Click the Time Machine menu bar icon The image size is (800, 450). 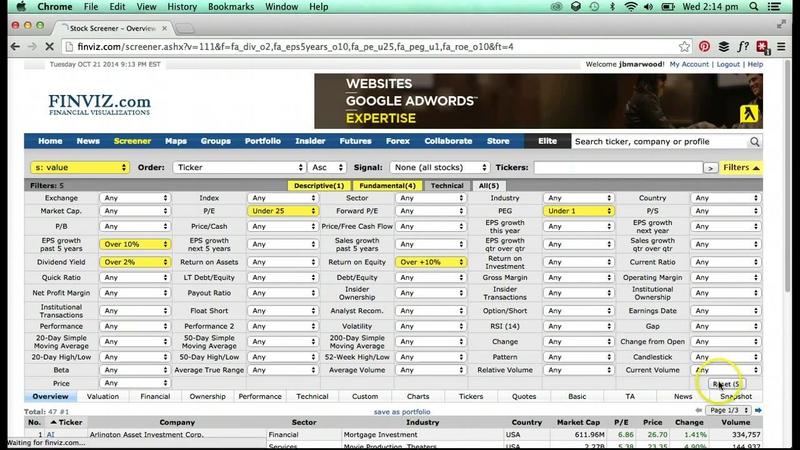[x=594, y=7]
